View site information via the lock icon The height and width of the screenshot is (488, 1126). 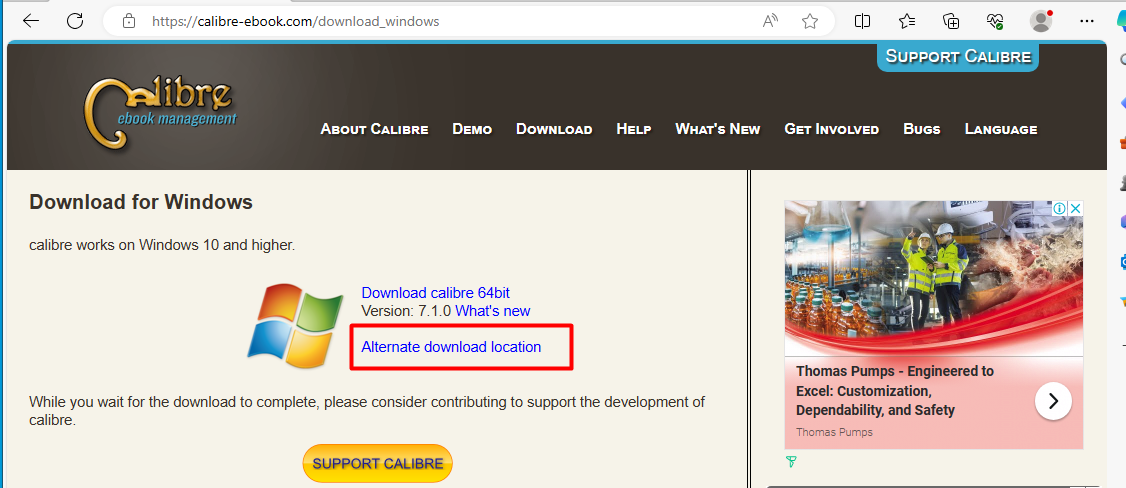click(x=129, y=21)
